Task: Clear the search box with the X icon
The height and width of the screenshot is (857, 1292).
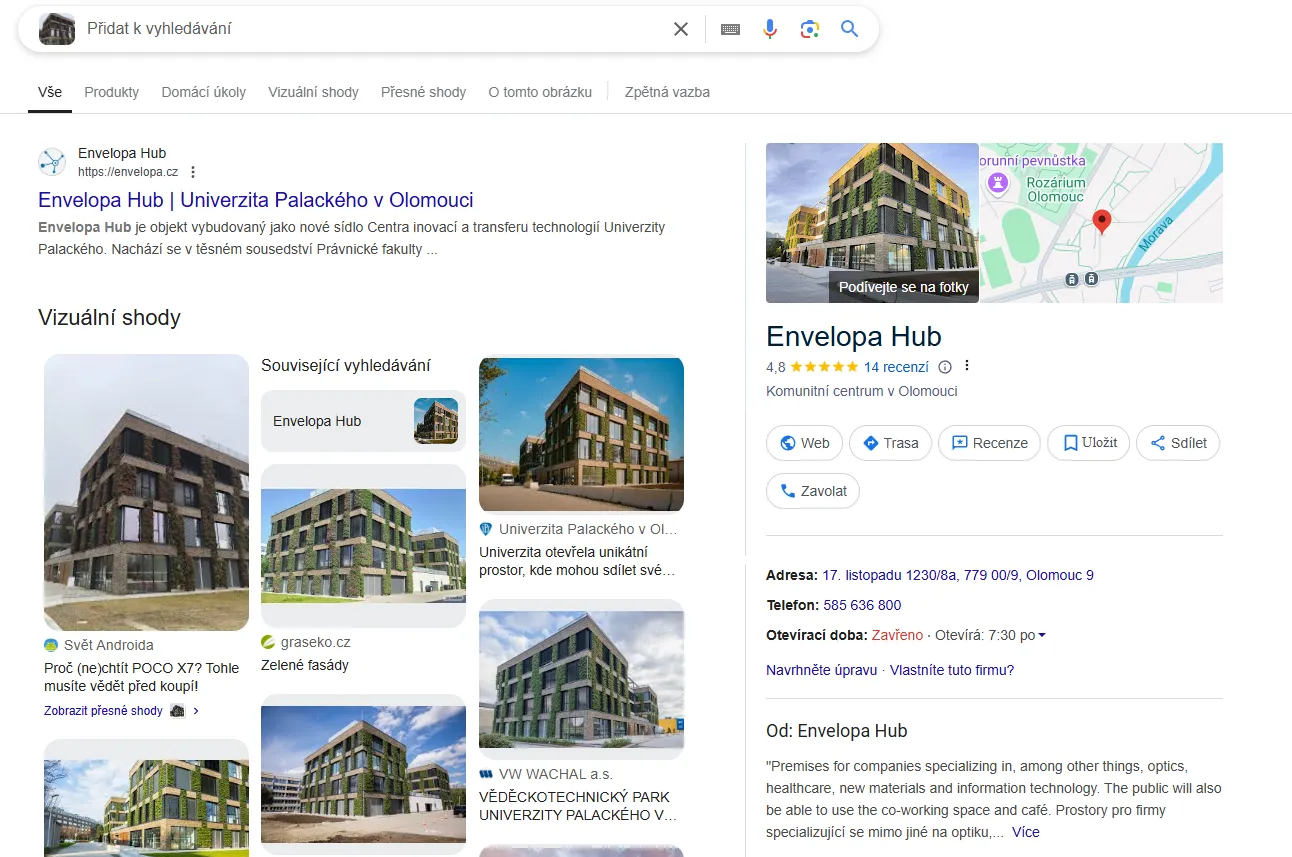Action: point(681,29)
